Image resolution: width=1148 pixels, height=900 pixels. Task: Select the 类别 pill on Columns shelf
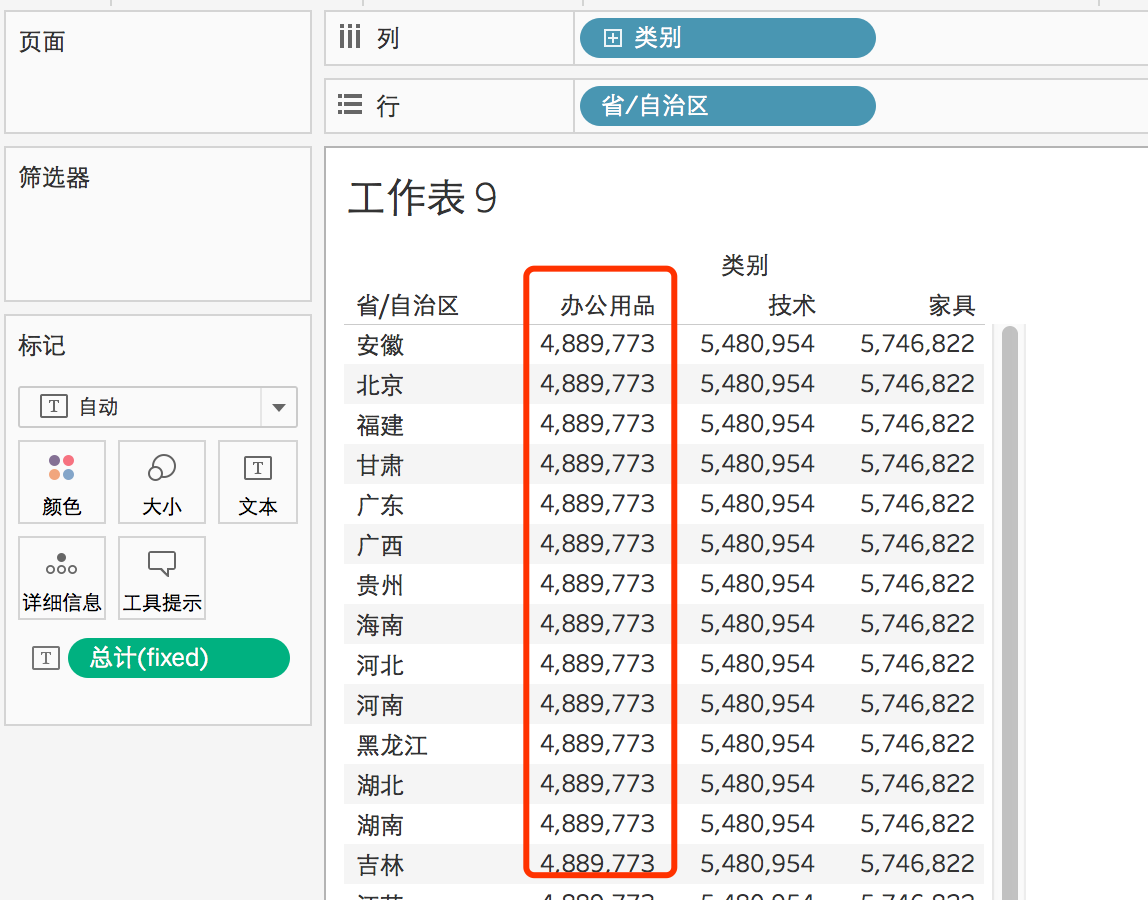point(727,37)
